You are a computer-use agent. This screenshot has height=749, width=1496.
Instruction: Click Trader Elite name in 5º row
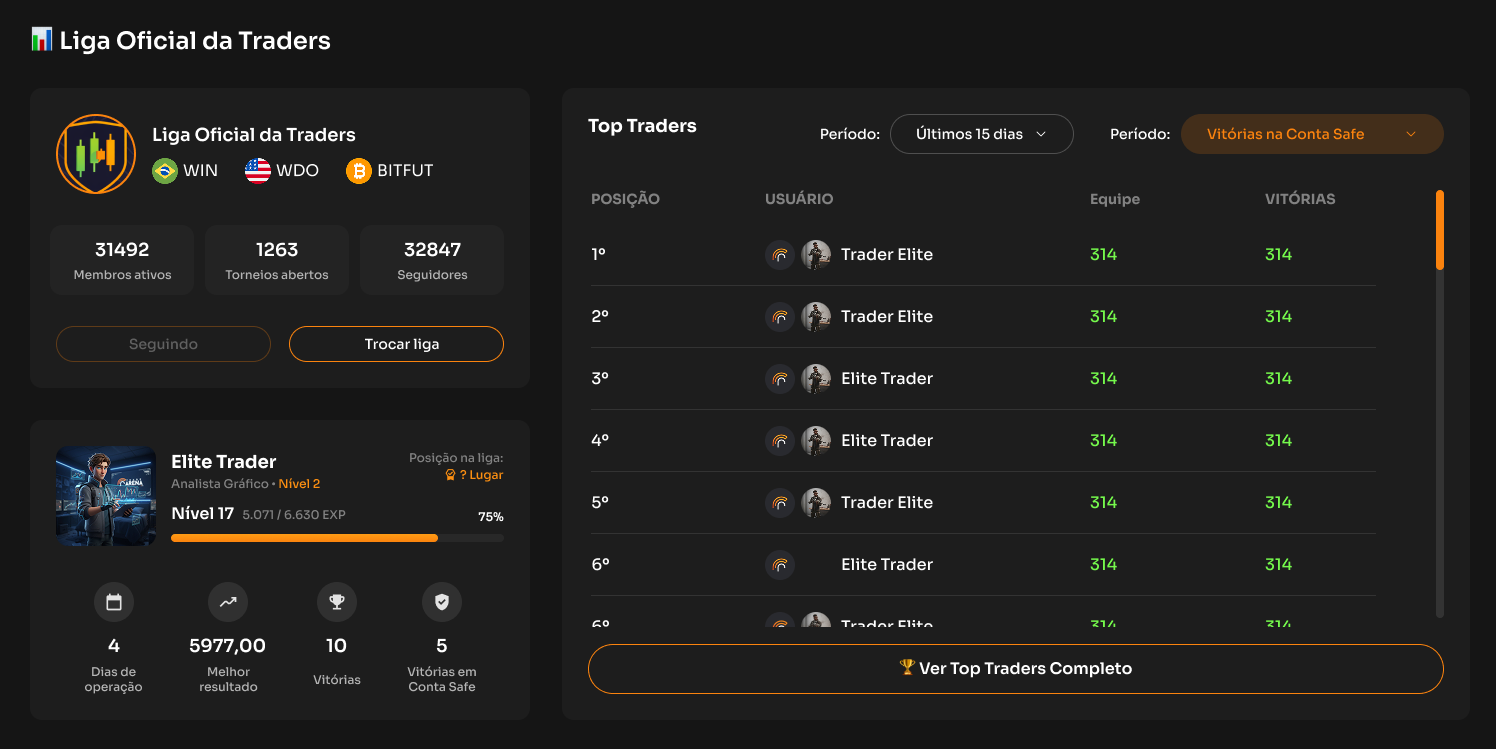pyautogui.click(x=887, y=503)
